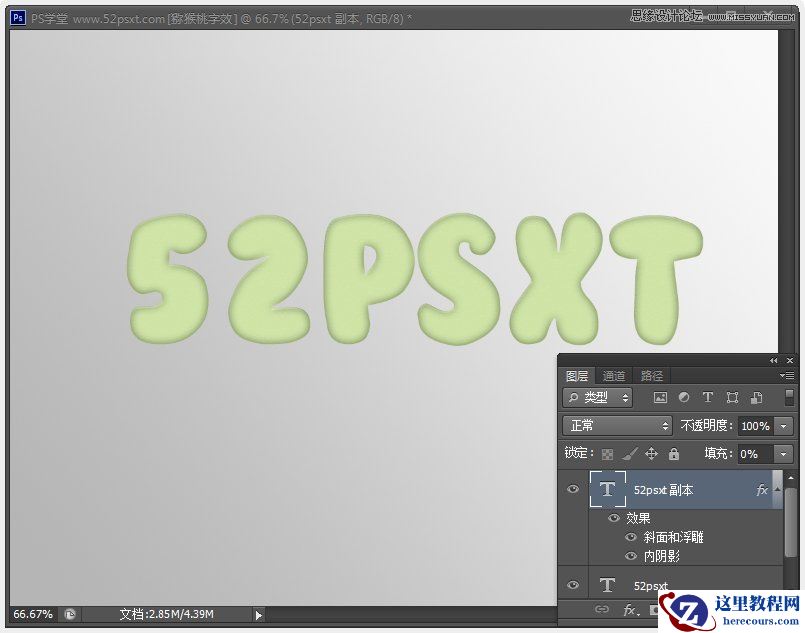Image resolution: width=805 pixels, height=633 pixels.
Task: Click the 斜面和浮雕 effect name
Action: [674, 538]
